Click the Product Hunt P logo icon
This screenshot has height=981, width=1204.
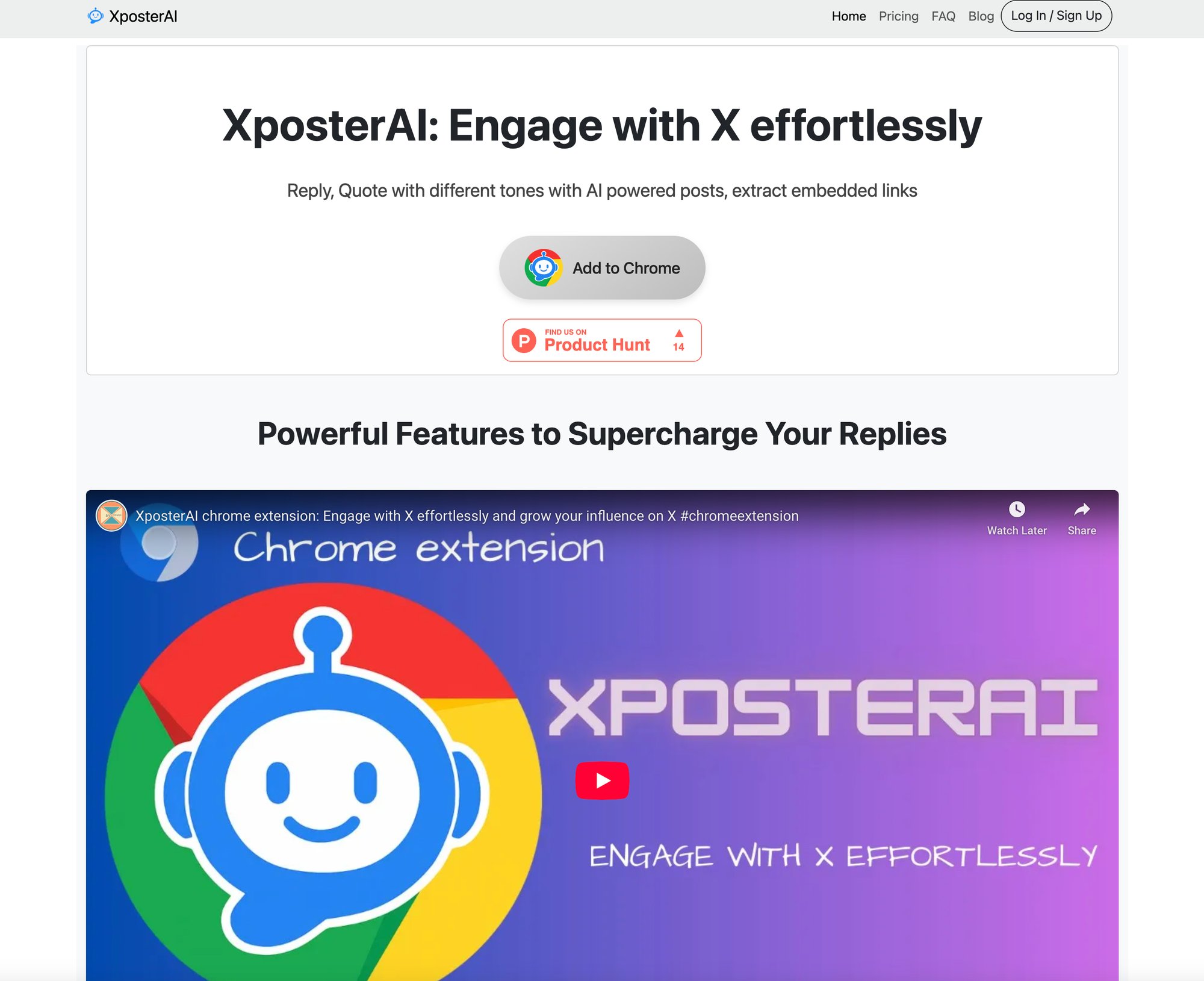pyautogui.click(x=524, y=340)
